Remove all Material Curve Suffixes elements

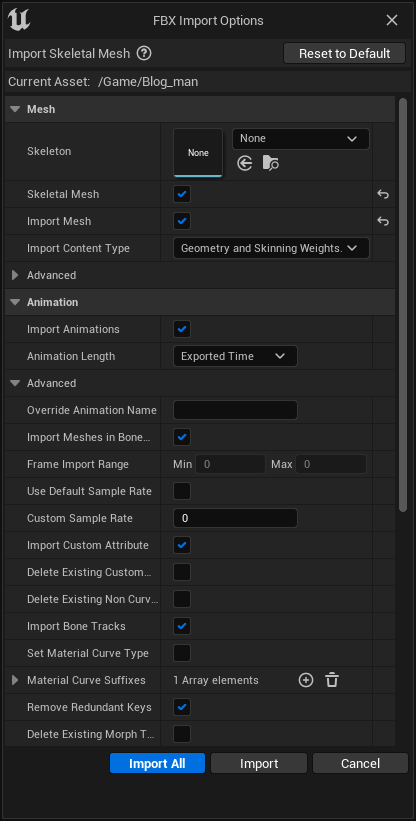click(332, 680)
